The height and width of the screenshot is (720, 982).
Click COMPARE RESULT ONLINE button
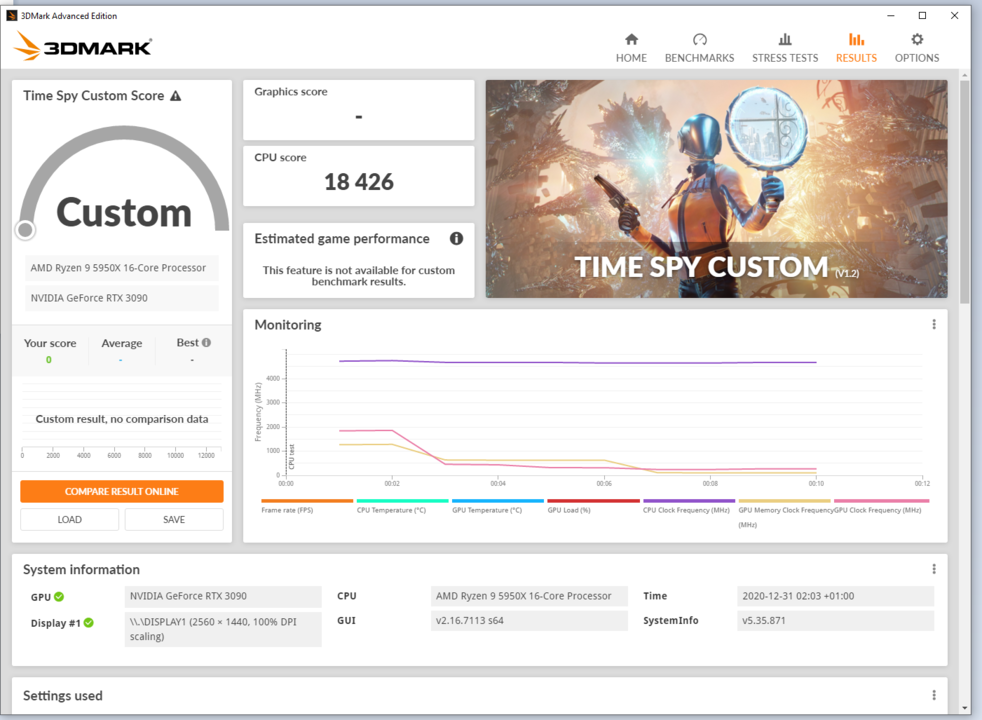point(121,491)
